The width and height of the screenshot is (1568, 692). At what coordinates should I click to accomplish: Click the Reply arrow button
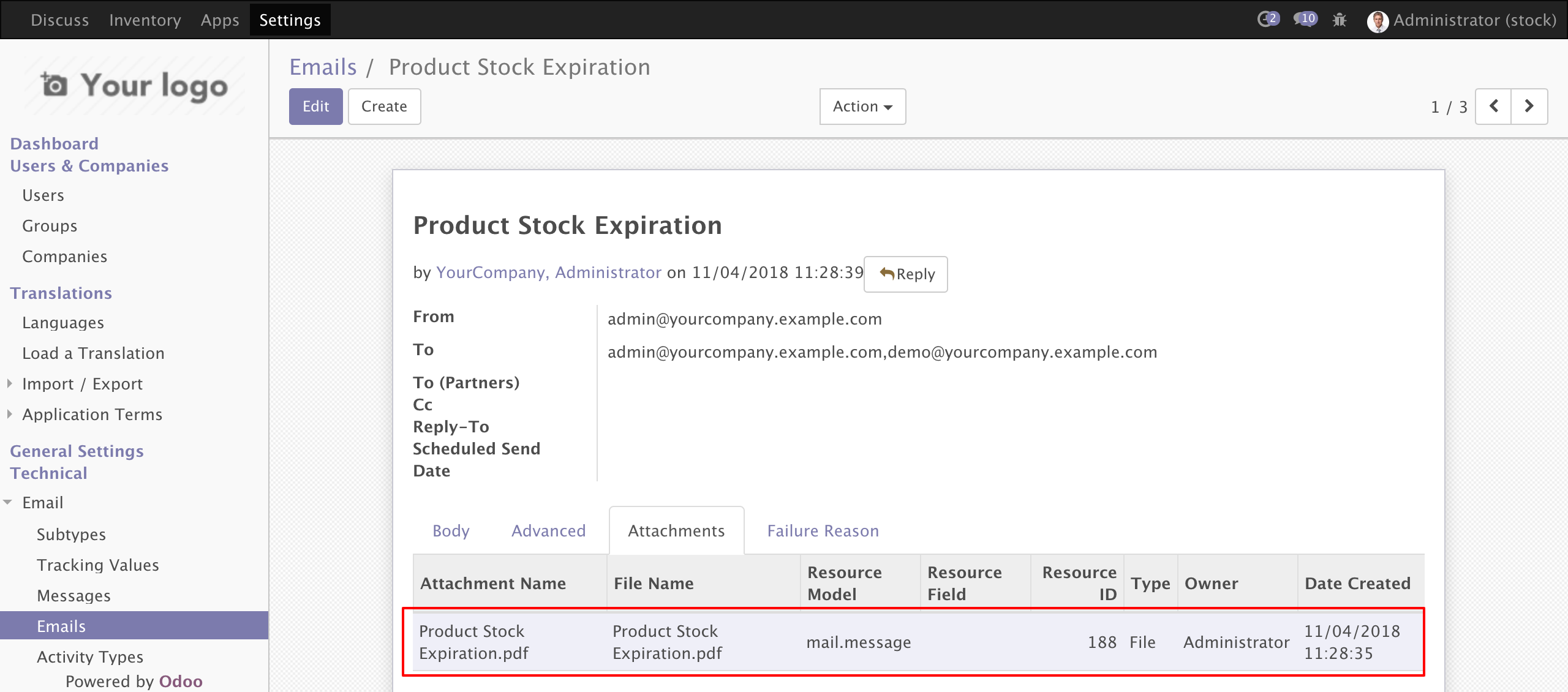tap(905, 274)
